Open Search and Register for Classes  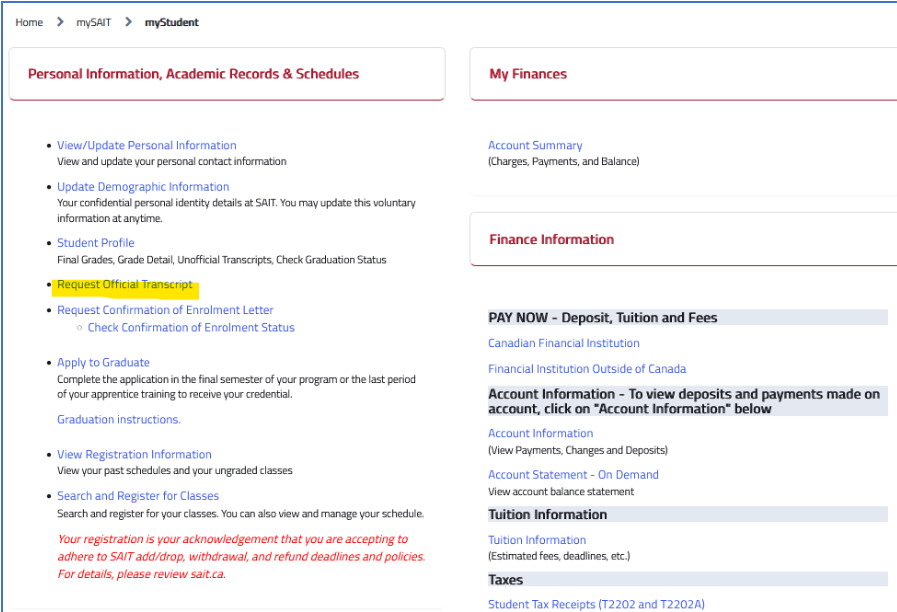coord(138,495)
